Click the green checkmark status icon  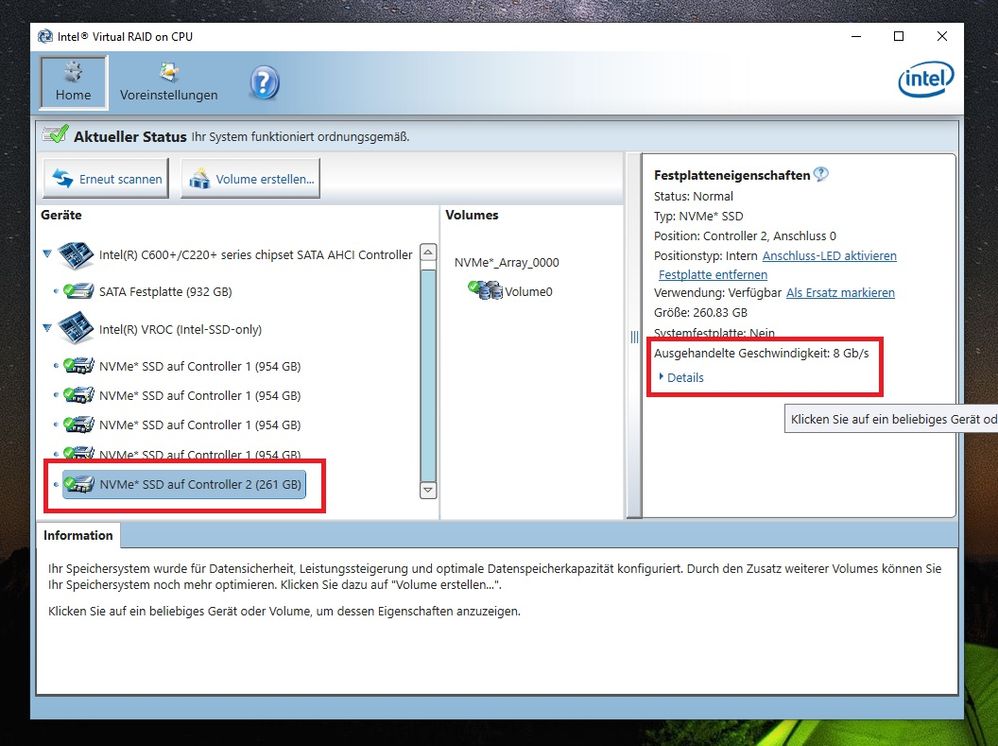point(55,134)
